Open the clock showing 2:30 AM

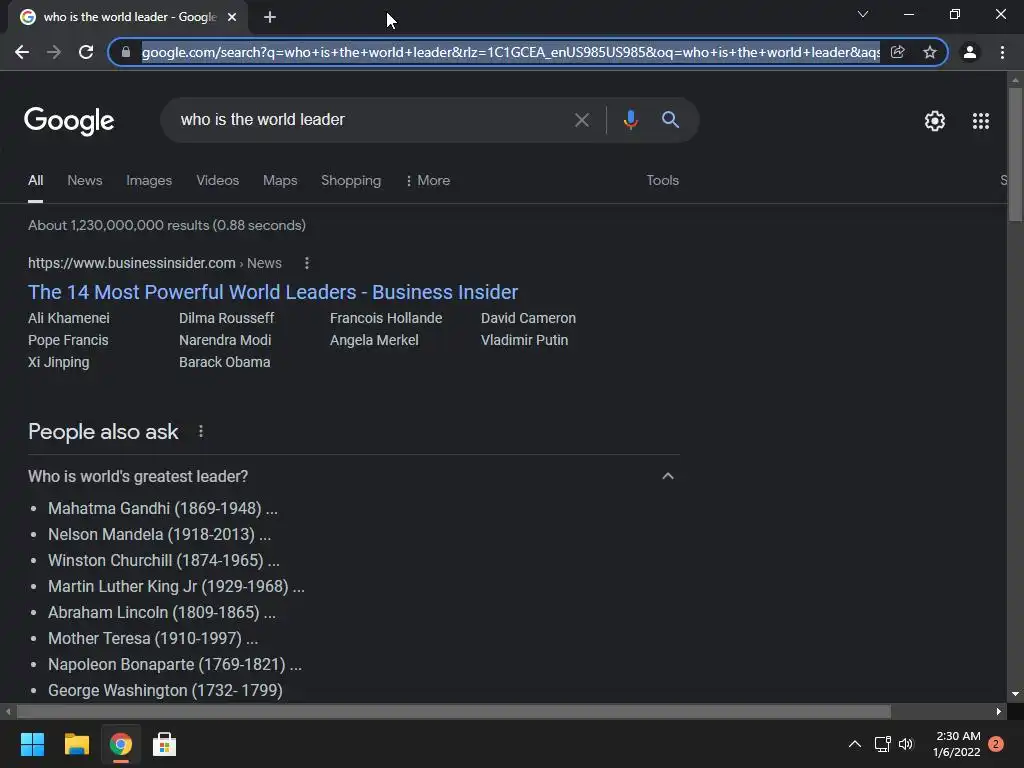tap(957, 744)
